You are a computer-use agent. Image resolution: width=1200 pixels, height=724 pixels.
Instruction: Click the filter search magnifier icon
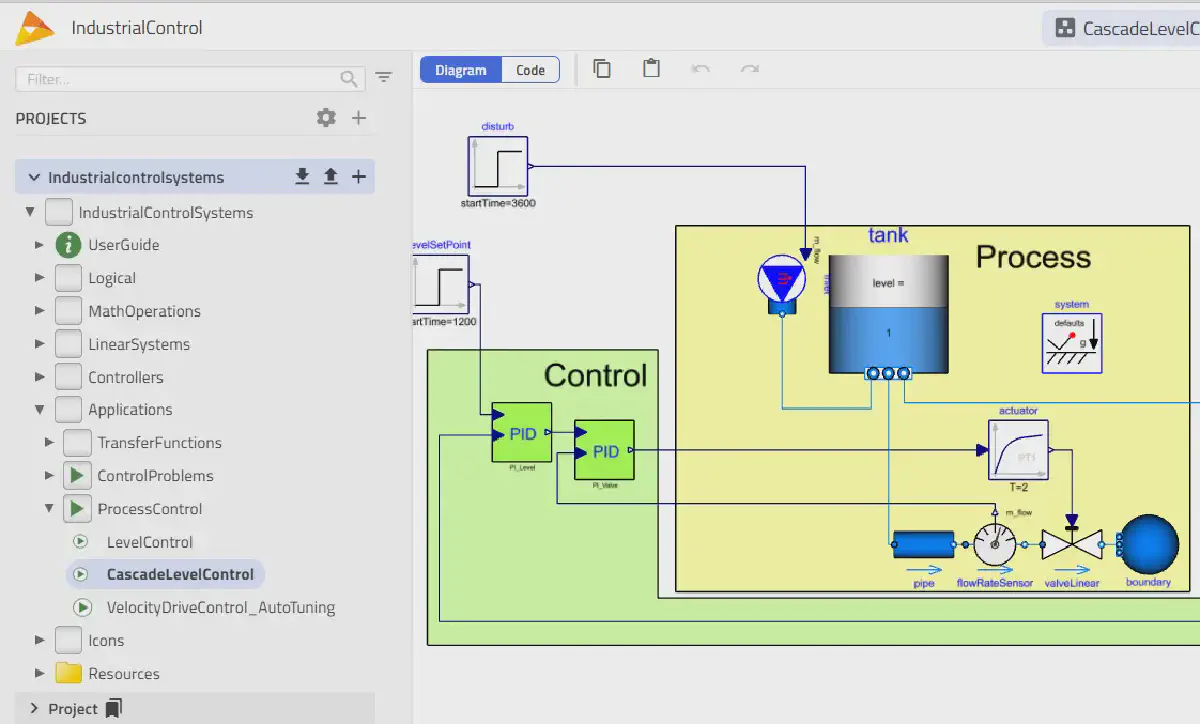349,78
